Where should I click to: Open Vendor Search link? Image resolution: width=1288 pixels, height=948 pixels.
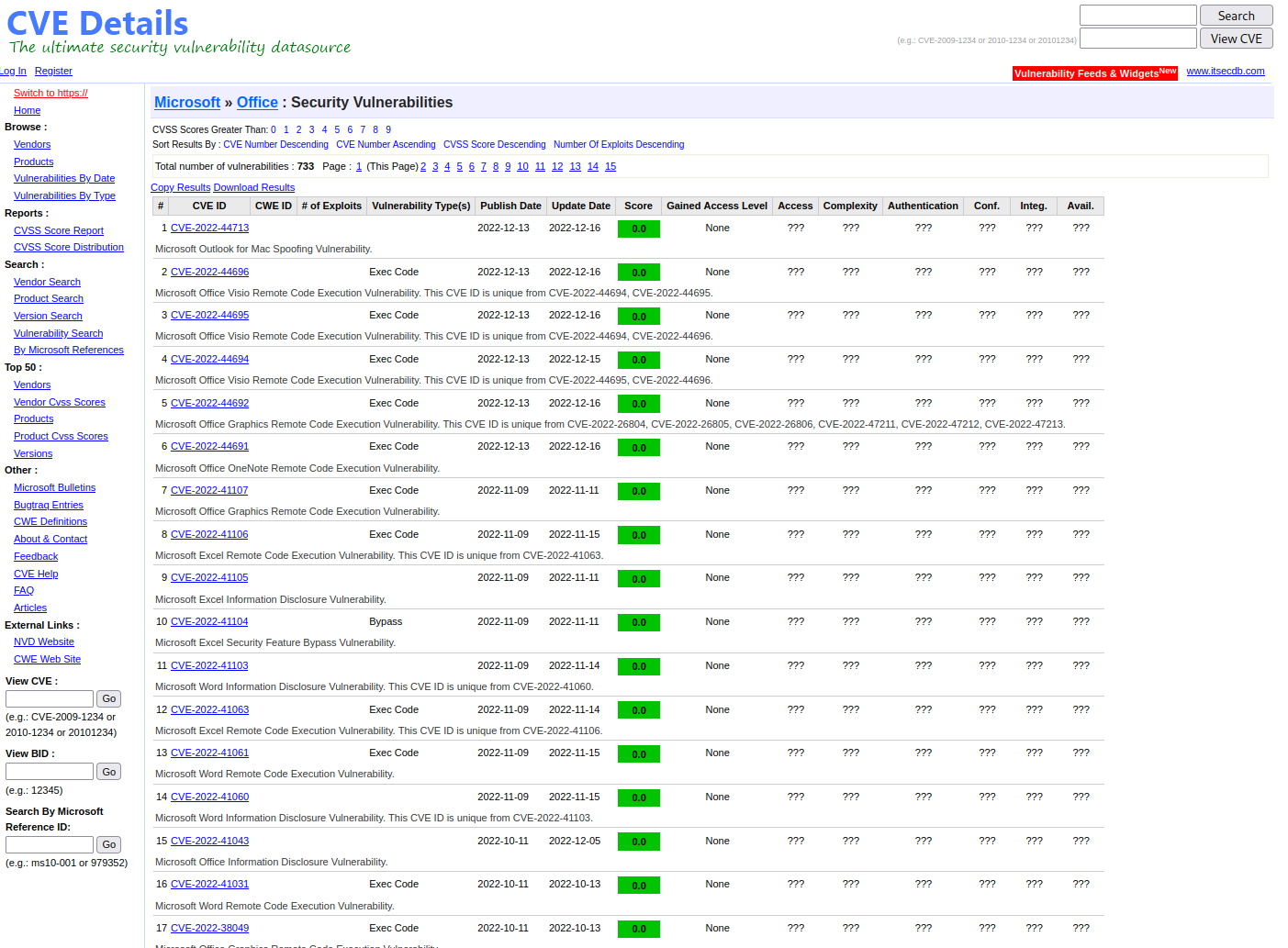coord(47,282)
